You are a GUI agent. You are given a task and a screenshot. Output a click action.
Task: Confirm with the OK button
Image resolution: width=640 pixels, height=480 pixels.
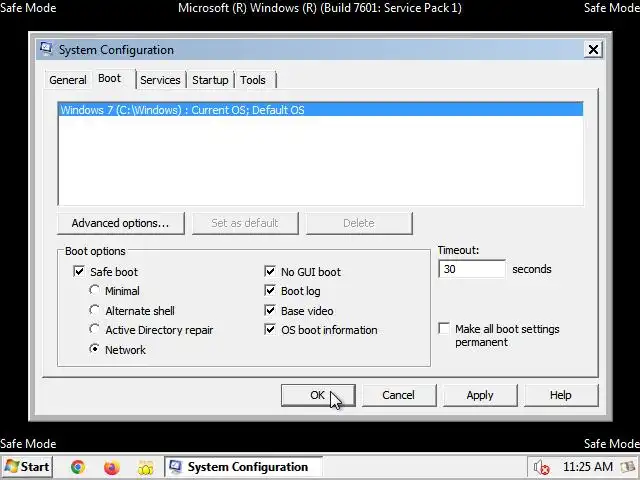coord(318,395)
